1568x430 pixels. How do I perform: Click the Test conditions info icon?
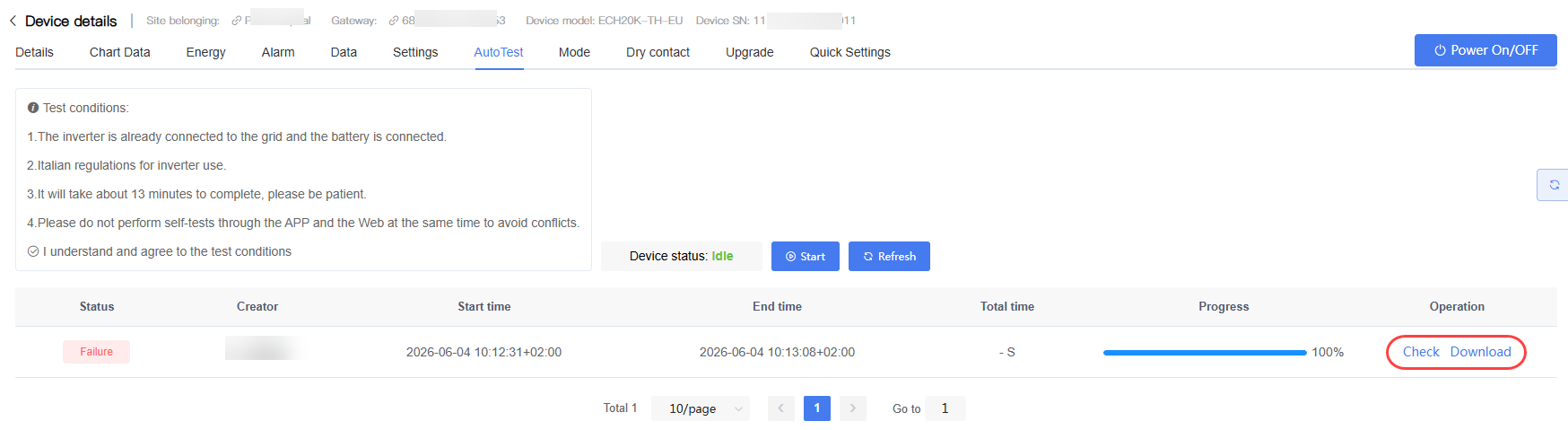pos(33,108)
